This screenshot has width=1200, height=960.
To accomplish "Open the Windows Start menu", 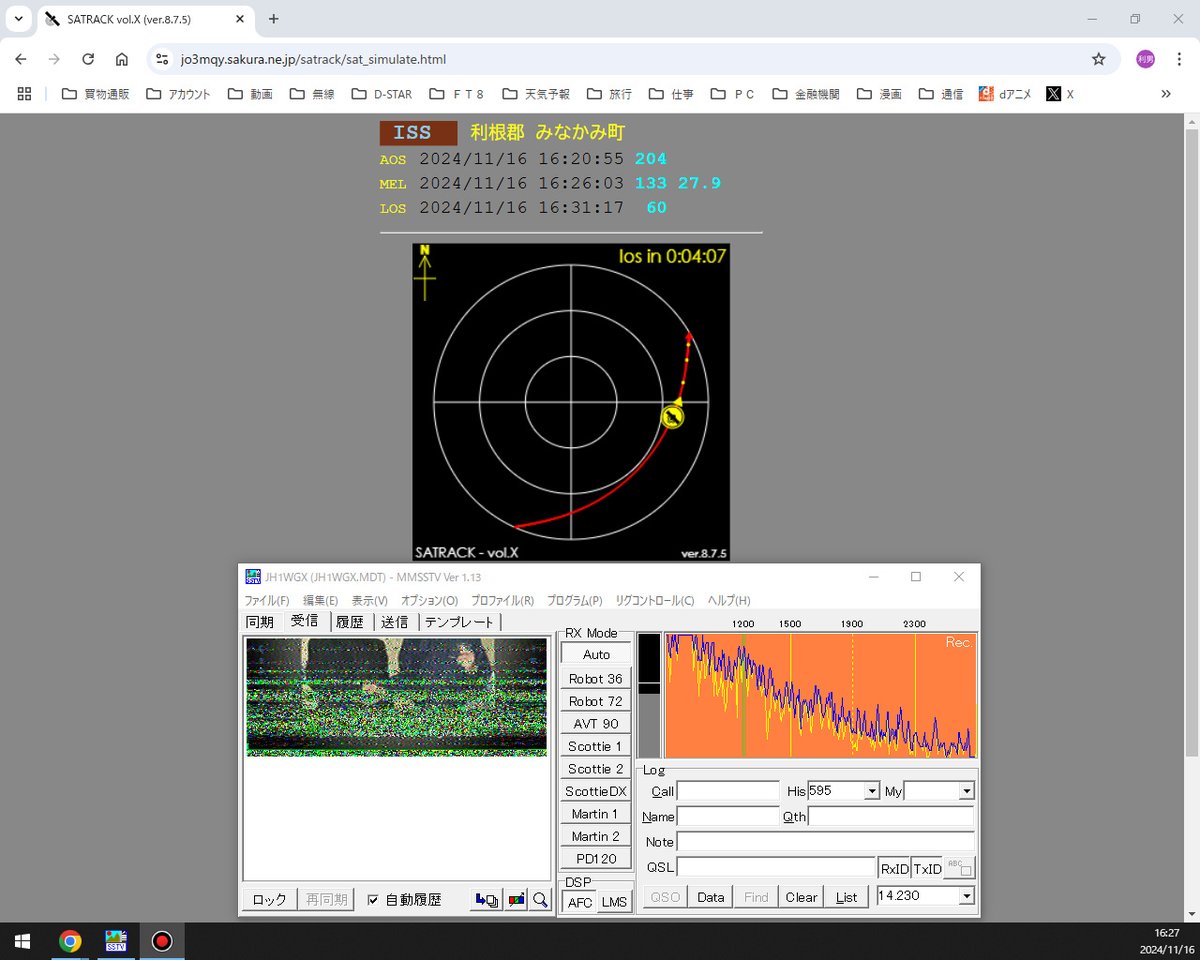I will coord(22,941).
